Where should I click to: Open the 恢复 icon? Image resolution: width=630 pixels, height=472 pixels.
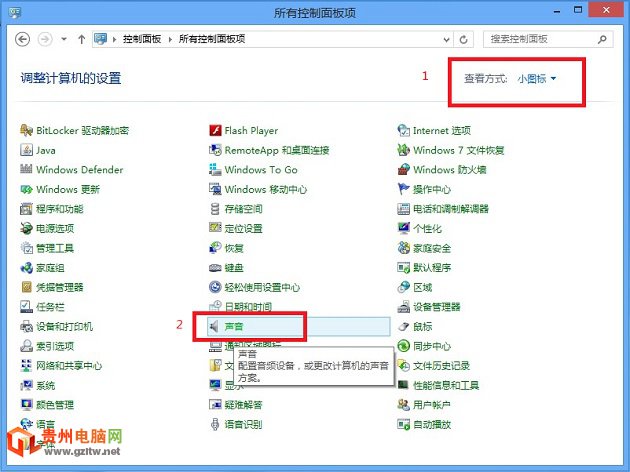(x=215, y=248)
